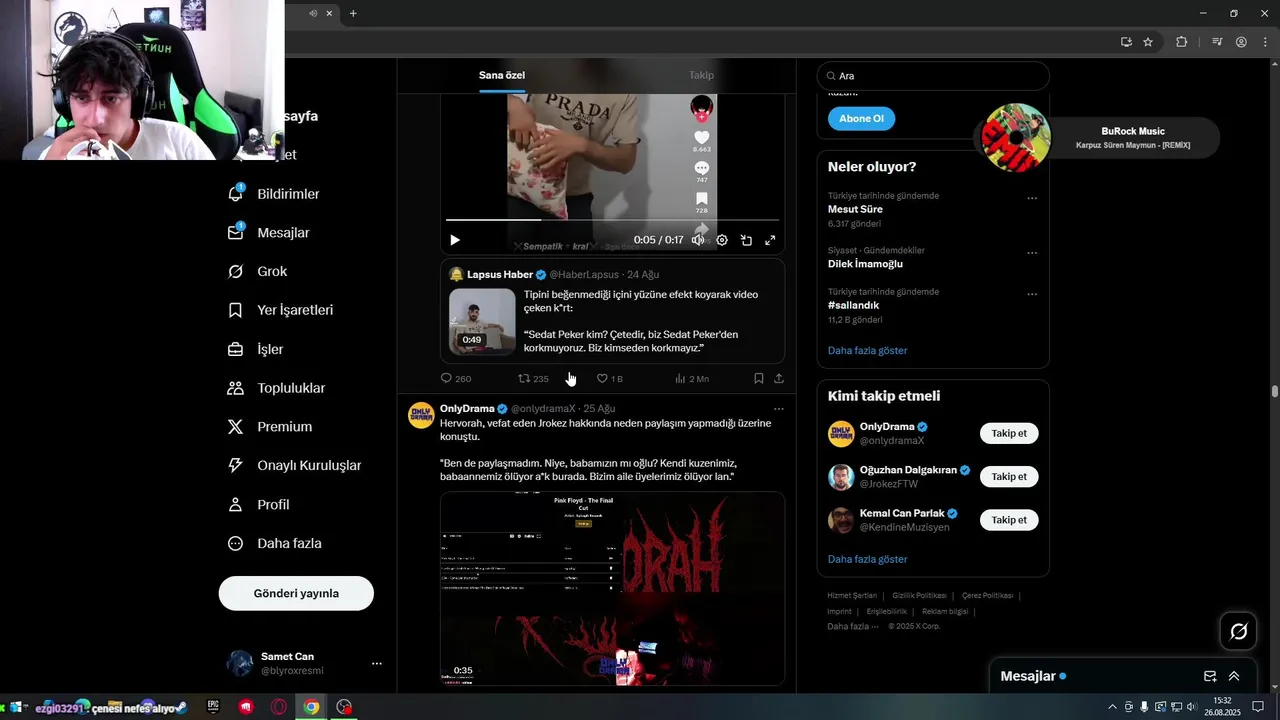Share the Lapsus Haber quote post
1280x720 pixels.
click(x=778, y=379)
